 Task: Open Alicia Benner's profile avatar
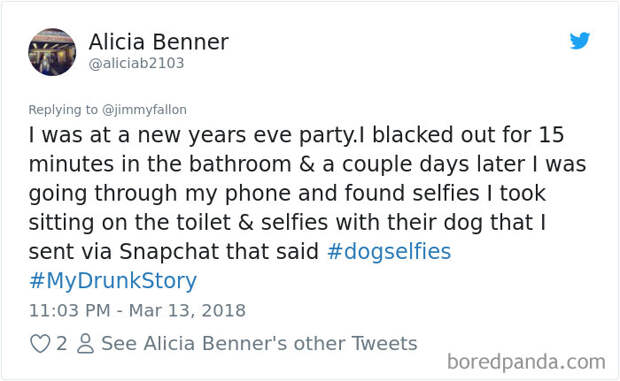pos(52,52)
